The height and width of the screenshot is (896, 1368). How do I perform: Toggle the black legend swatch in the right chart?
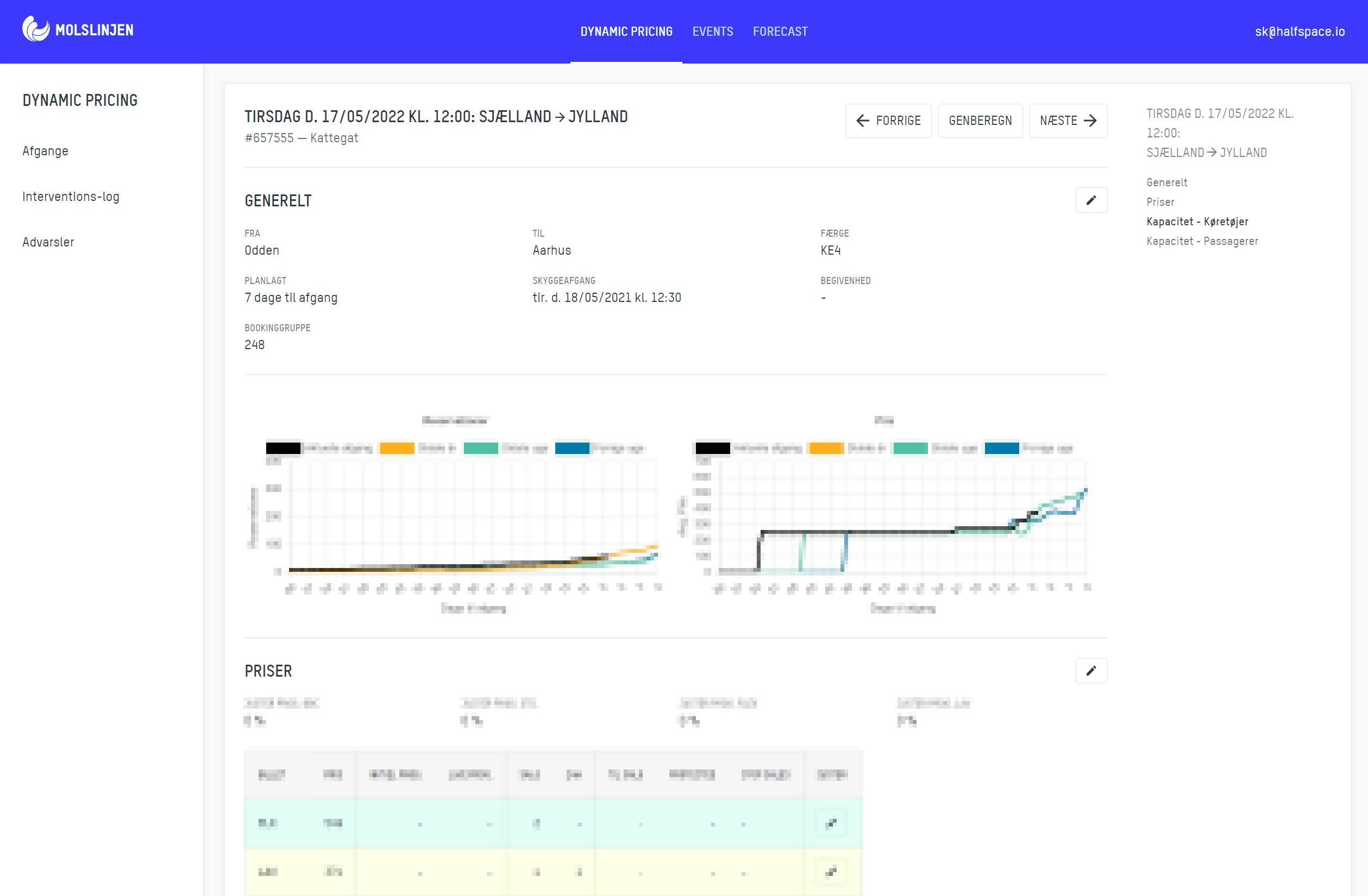[713, 448]
